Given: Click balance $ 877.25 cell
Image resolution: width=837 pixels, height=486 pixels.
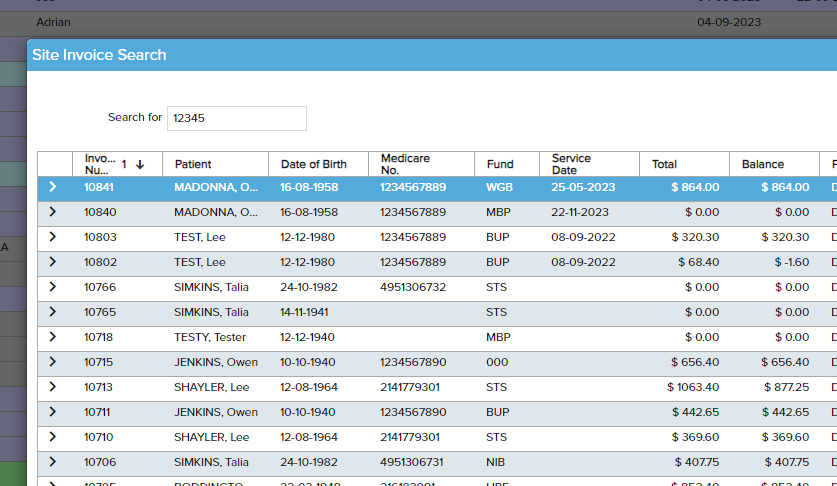Looking at the screenshot, I should coord(786,387).
